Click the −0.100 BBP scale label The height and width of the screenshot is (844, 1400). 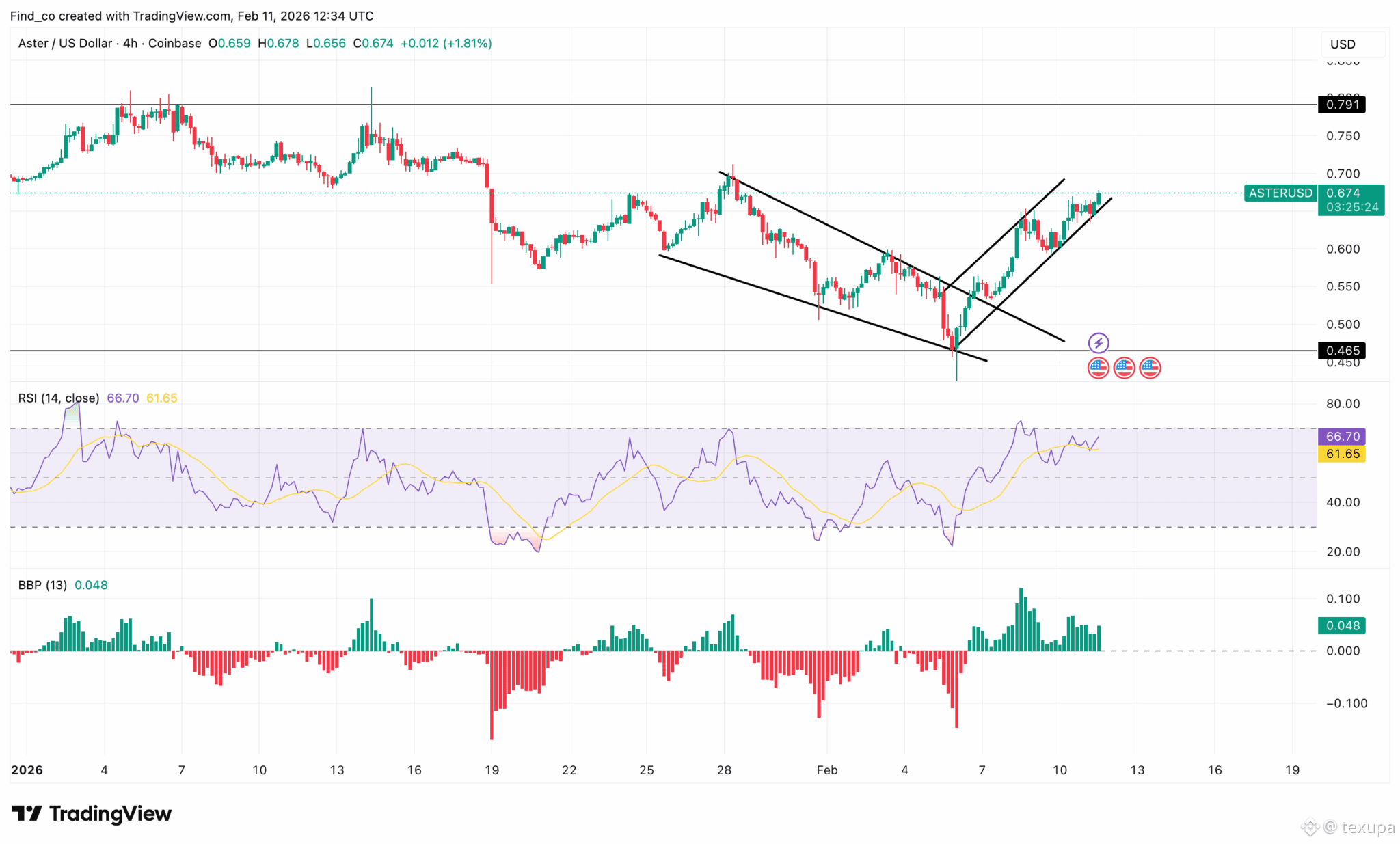point(1347,703)
